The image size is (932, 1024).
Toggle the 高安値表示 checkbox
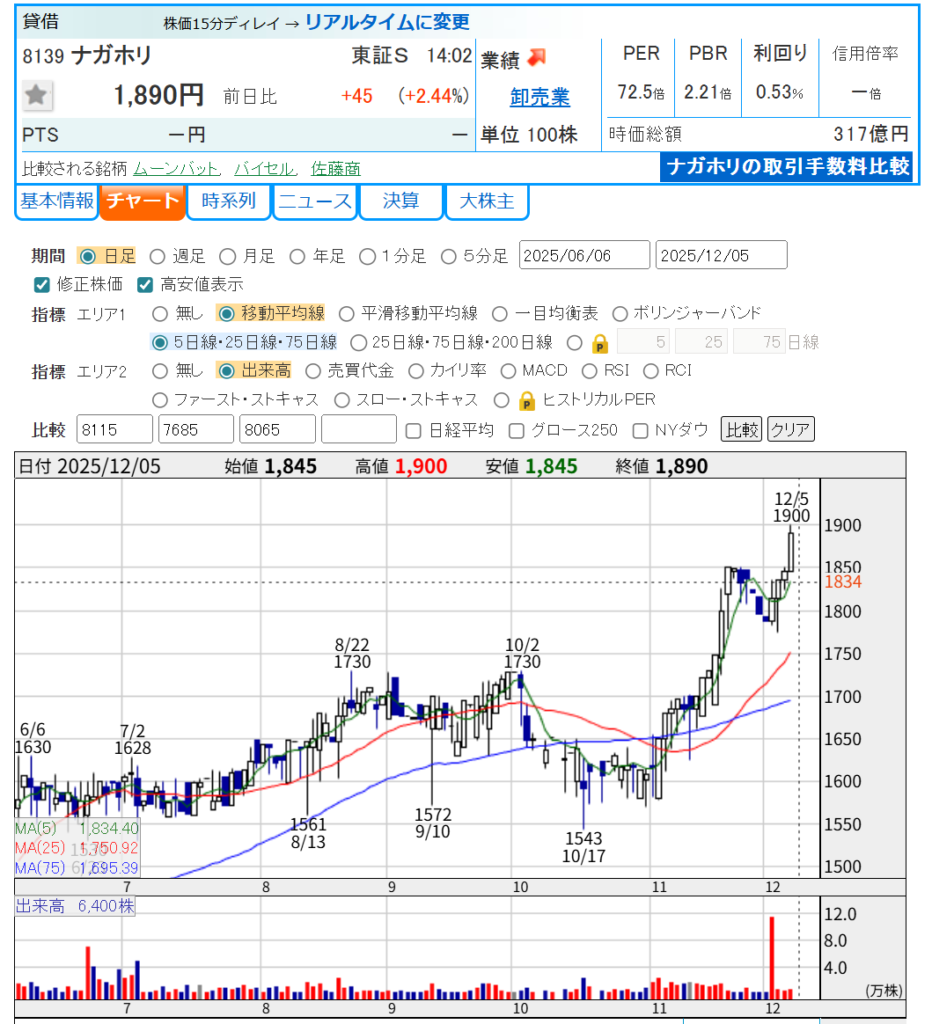coord(145,284)
